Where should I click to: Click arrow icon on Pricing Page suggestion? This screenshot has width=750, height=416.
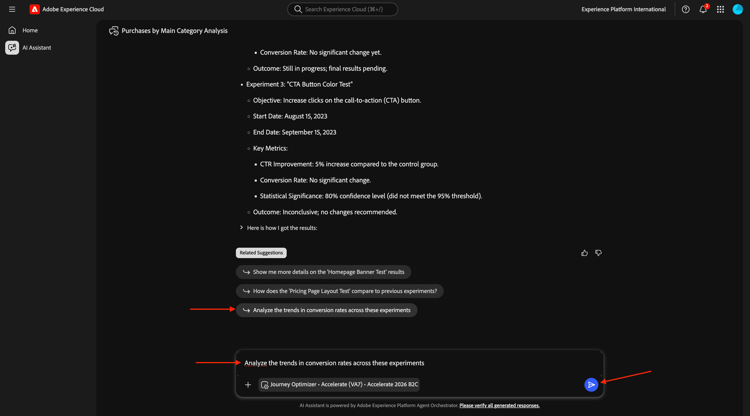click(246, 291)
